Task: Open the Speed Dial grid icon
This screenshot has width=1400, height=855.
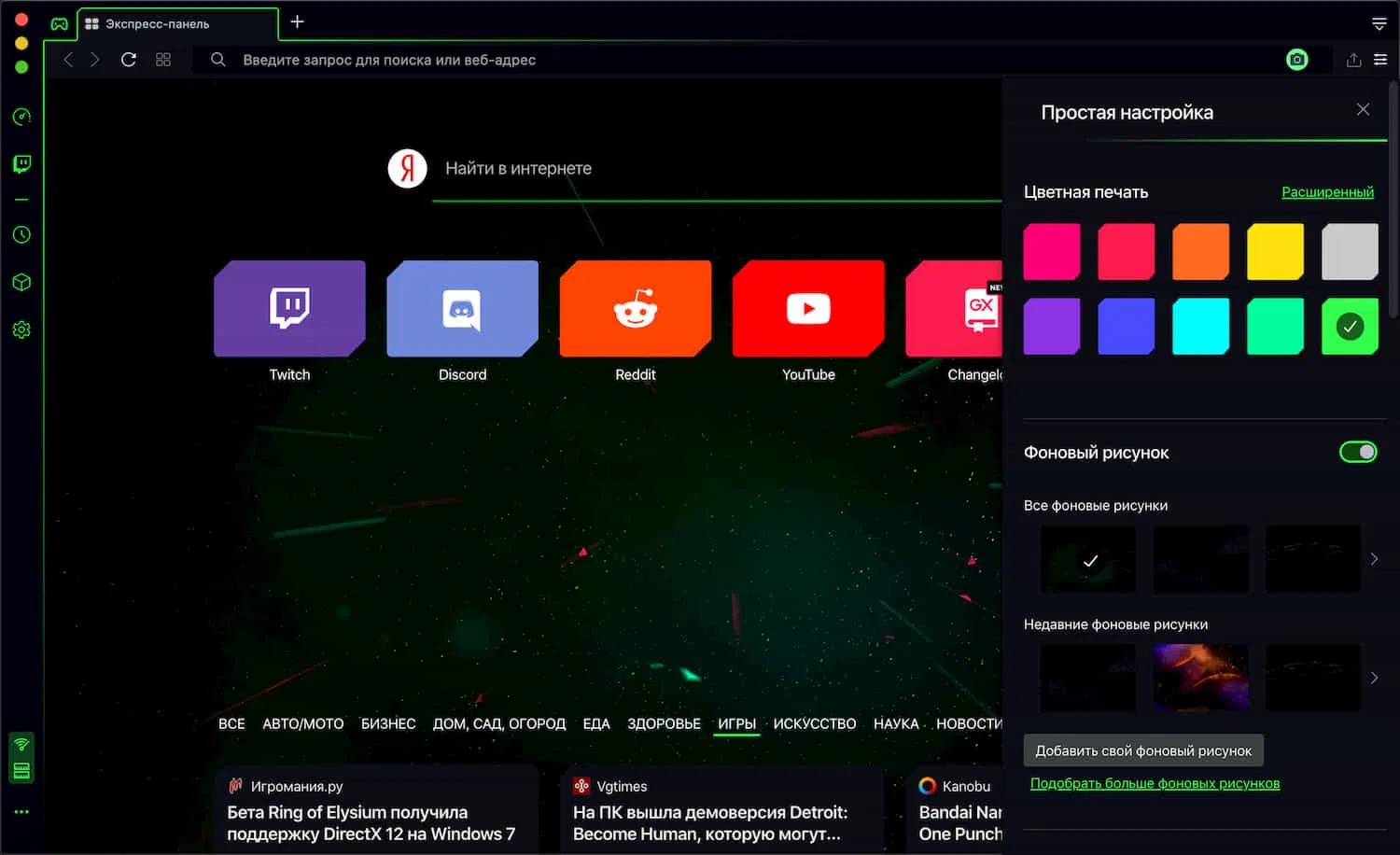Action: [163, 60]
